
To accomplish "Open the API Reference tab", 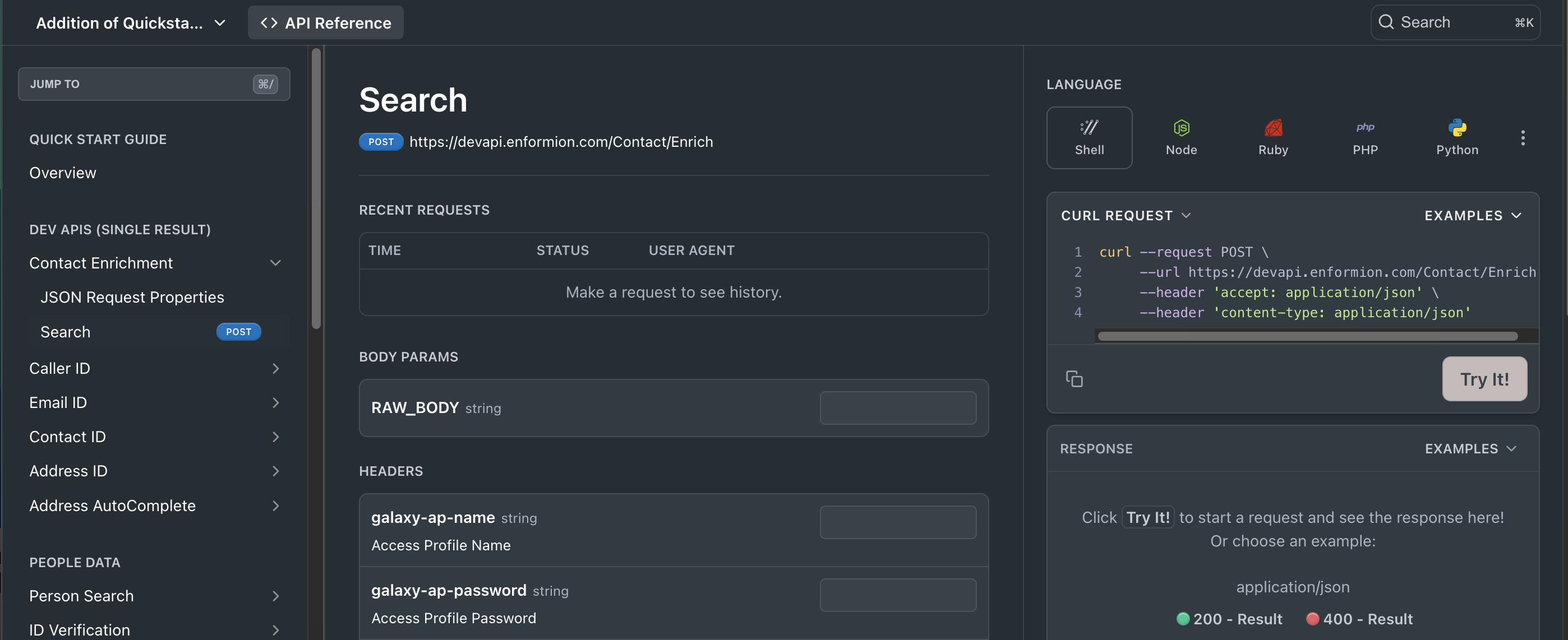I will click(x=325, y=22).
